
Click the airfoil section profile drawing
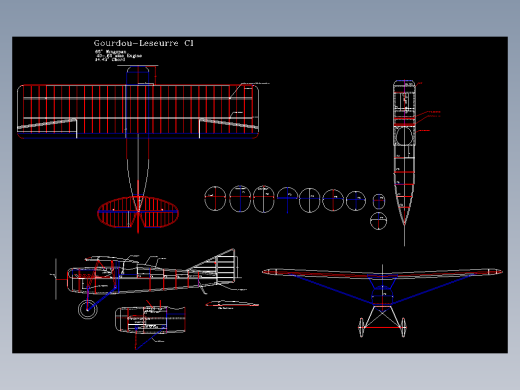tap(232, 304)
